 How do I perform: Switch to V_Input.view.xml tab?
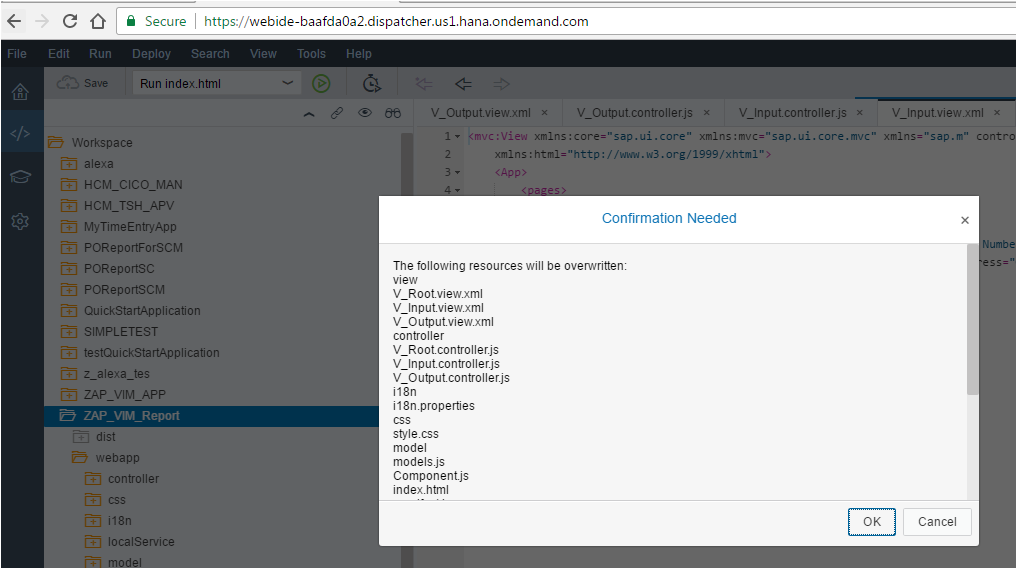pyautogui.click(x=938, y=113)
